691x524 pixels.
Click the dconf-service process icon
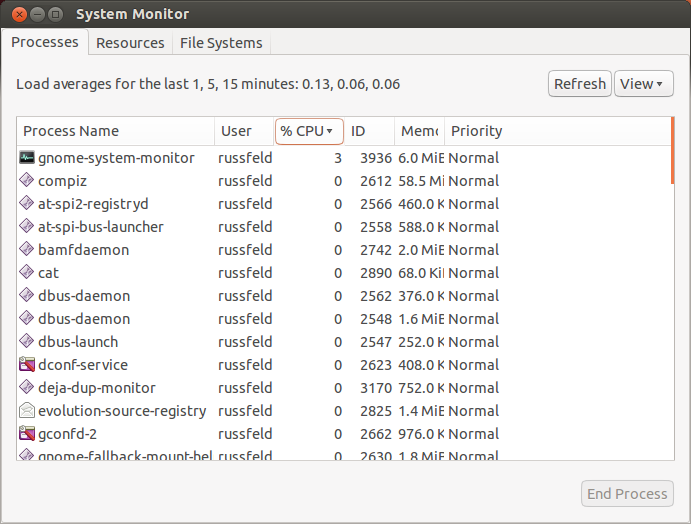click(x=27, y=365)
